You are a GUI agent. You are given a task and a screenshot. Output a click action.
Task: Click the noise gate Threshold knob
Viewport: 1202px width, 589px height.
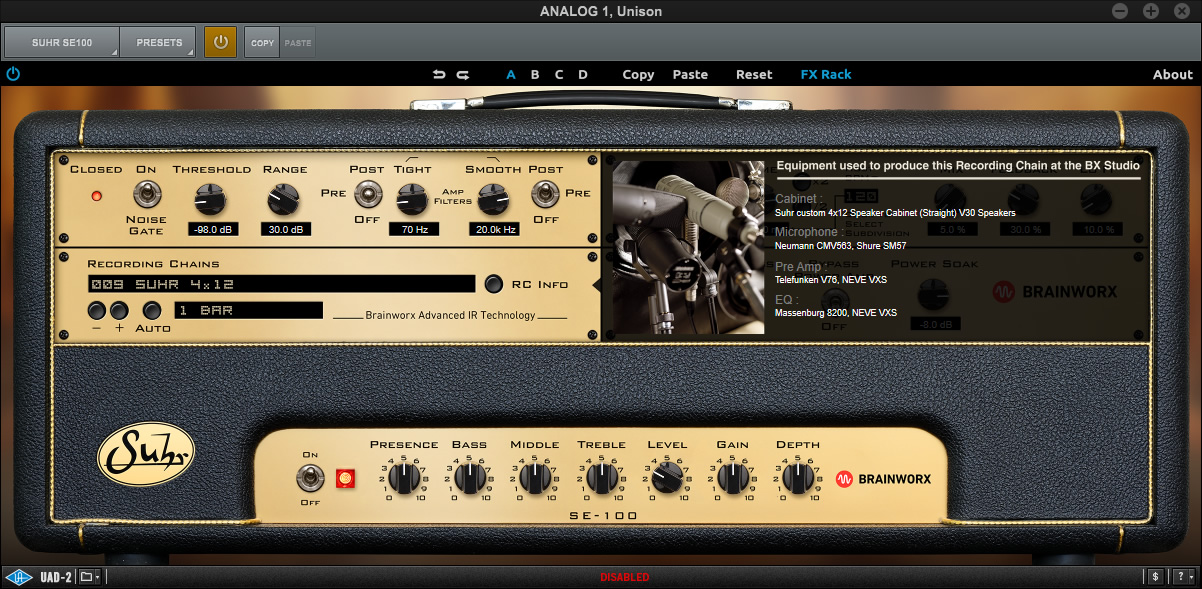point(211,200)
